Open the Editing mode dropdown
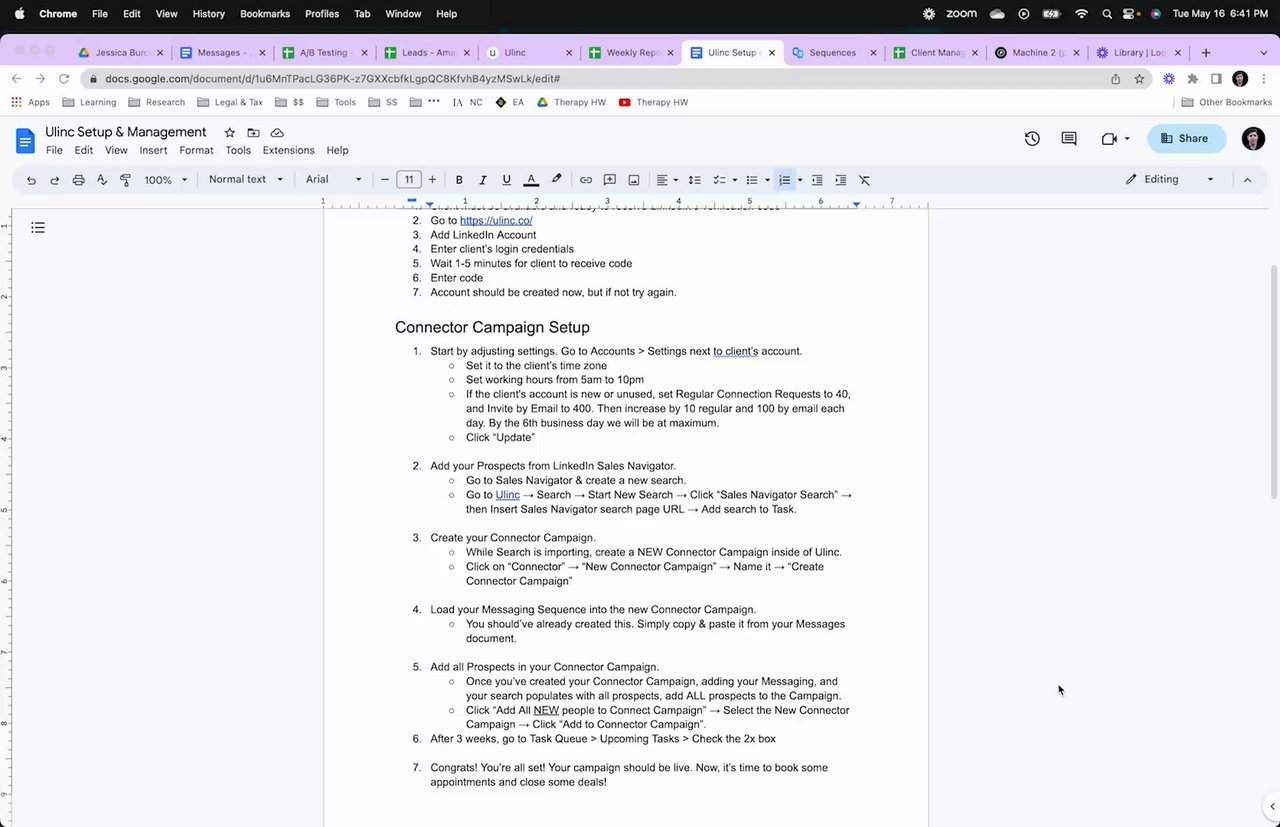 point(1170,180)
